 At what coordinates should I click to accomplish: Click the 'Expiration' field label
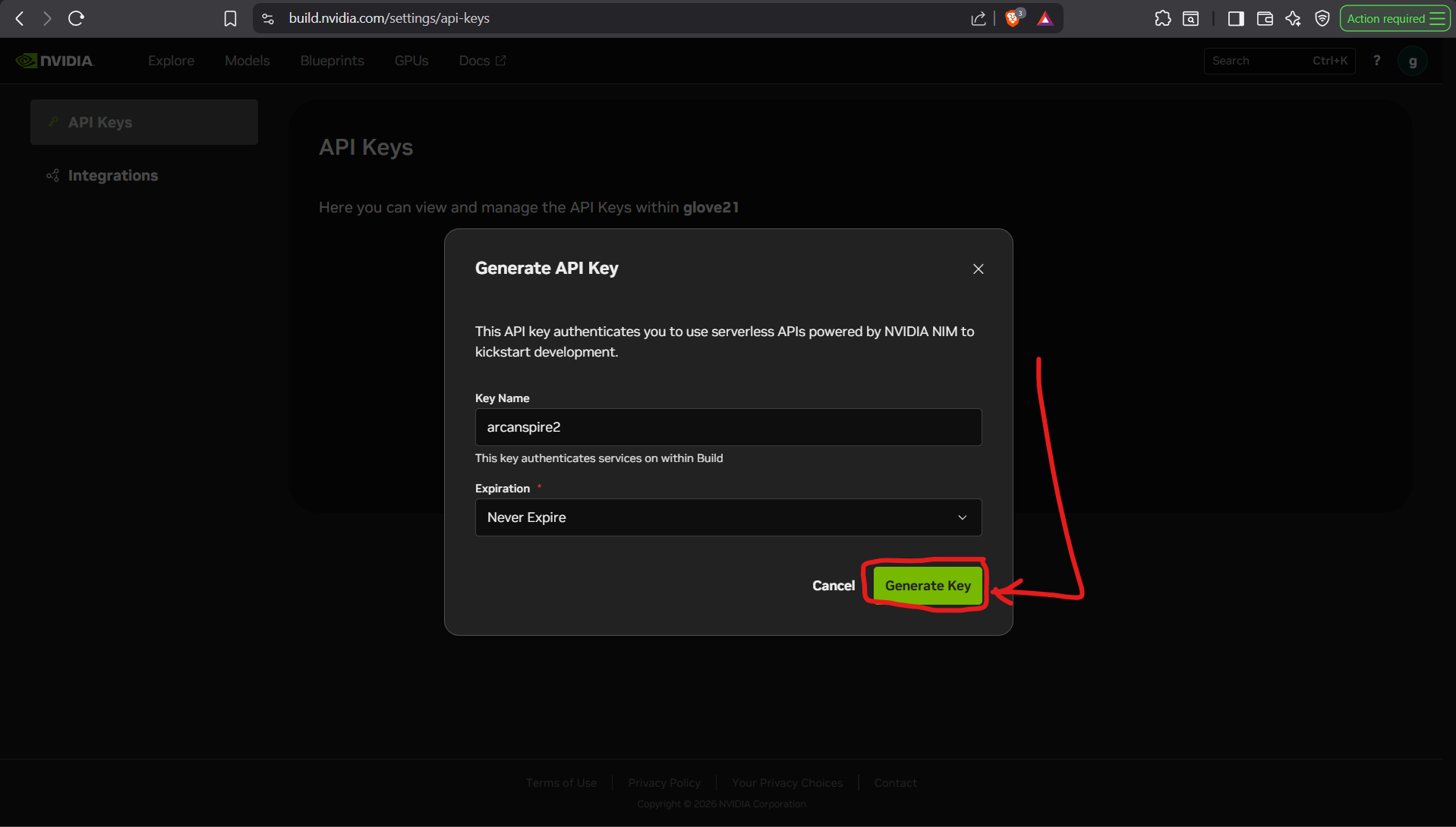point(503,489)
